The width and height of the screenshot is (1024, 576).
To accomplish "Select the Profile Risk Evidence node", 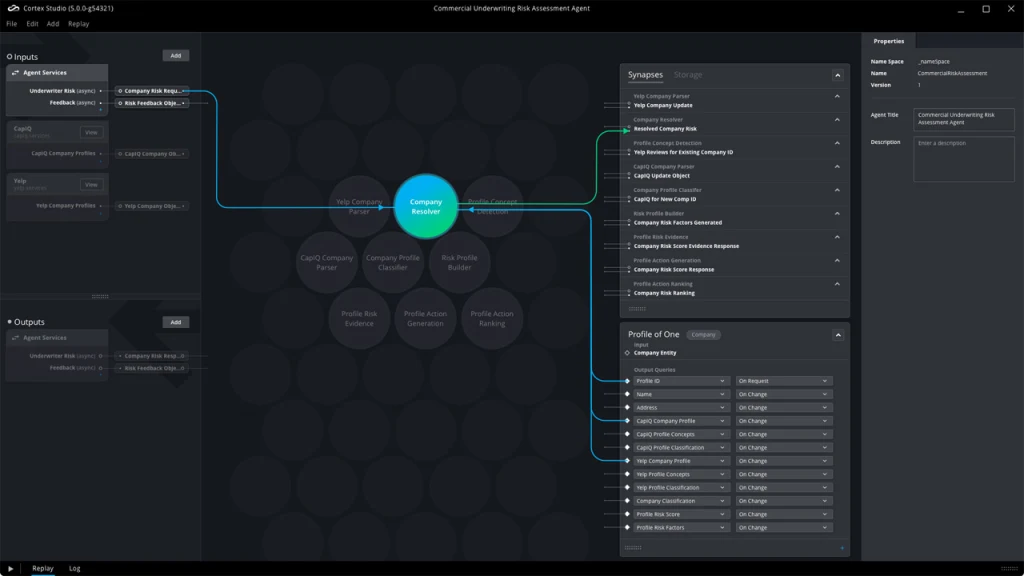I will (x=360, y=317).
